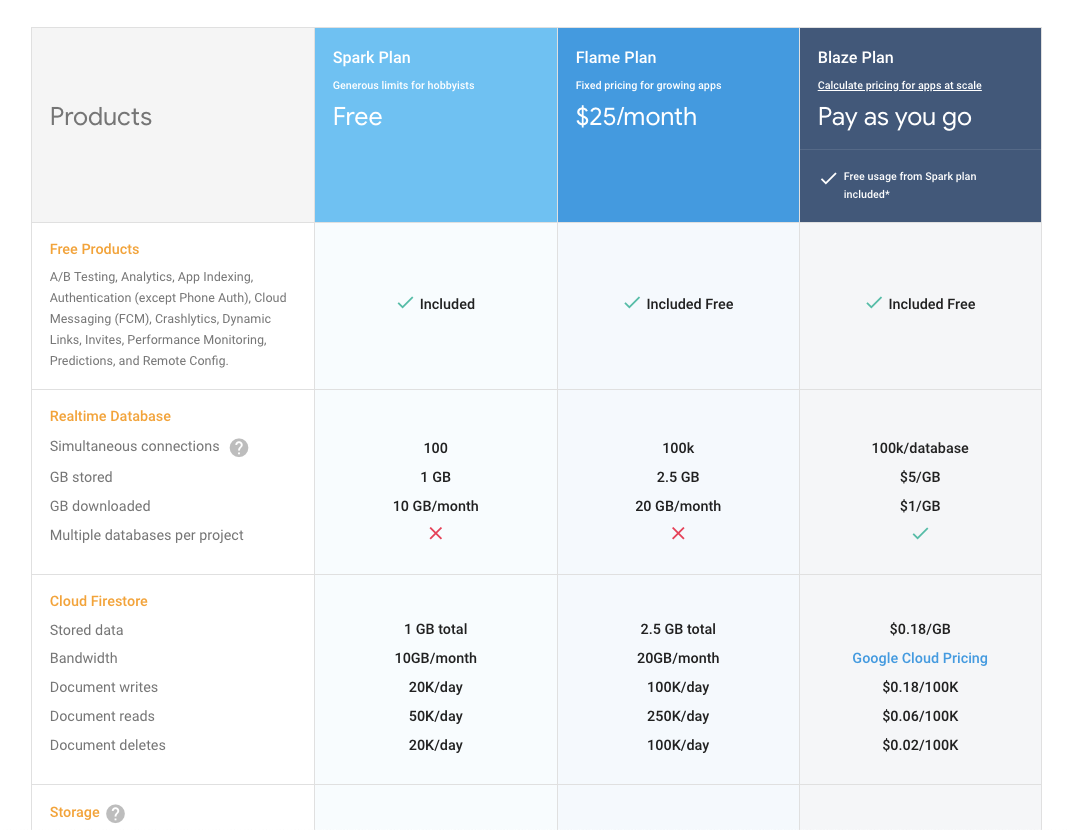
Task: Click the 10 GB/month Realtime Database value
Action: (436, 506)
